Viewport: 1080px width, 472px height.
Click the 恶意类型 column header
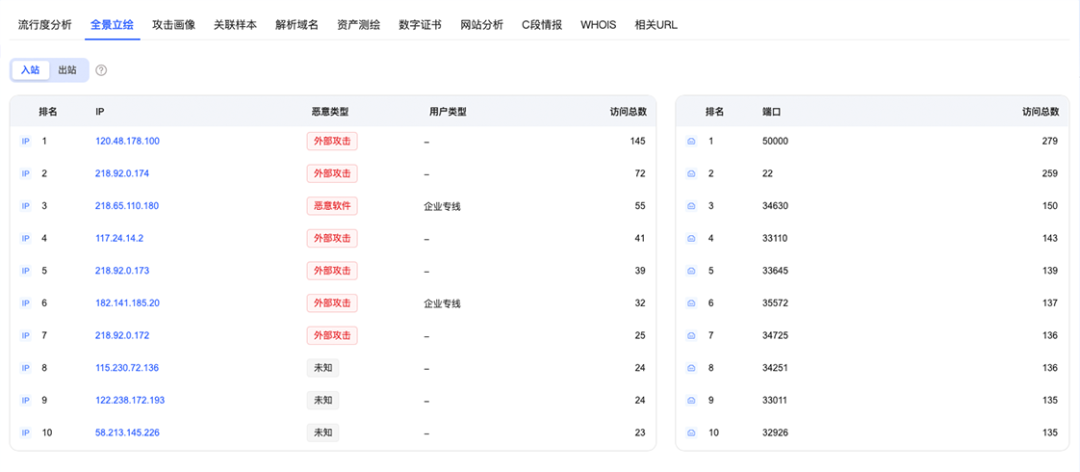(x=330, y=112)
